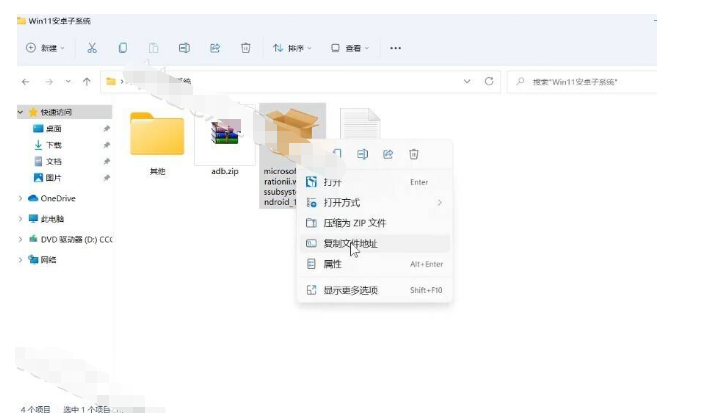Choose 打开 (Open) in context menu

(375, 182)
